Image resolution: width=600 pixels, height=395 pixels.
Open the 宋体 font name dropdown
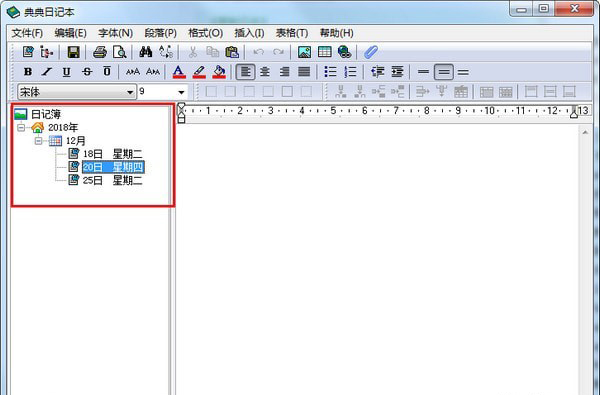[130, 92]
